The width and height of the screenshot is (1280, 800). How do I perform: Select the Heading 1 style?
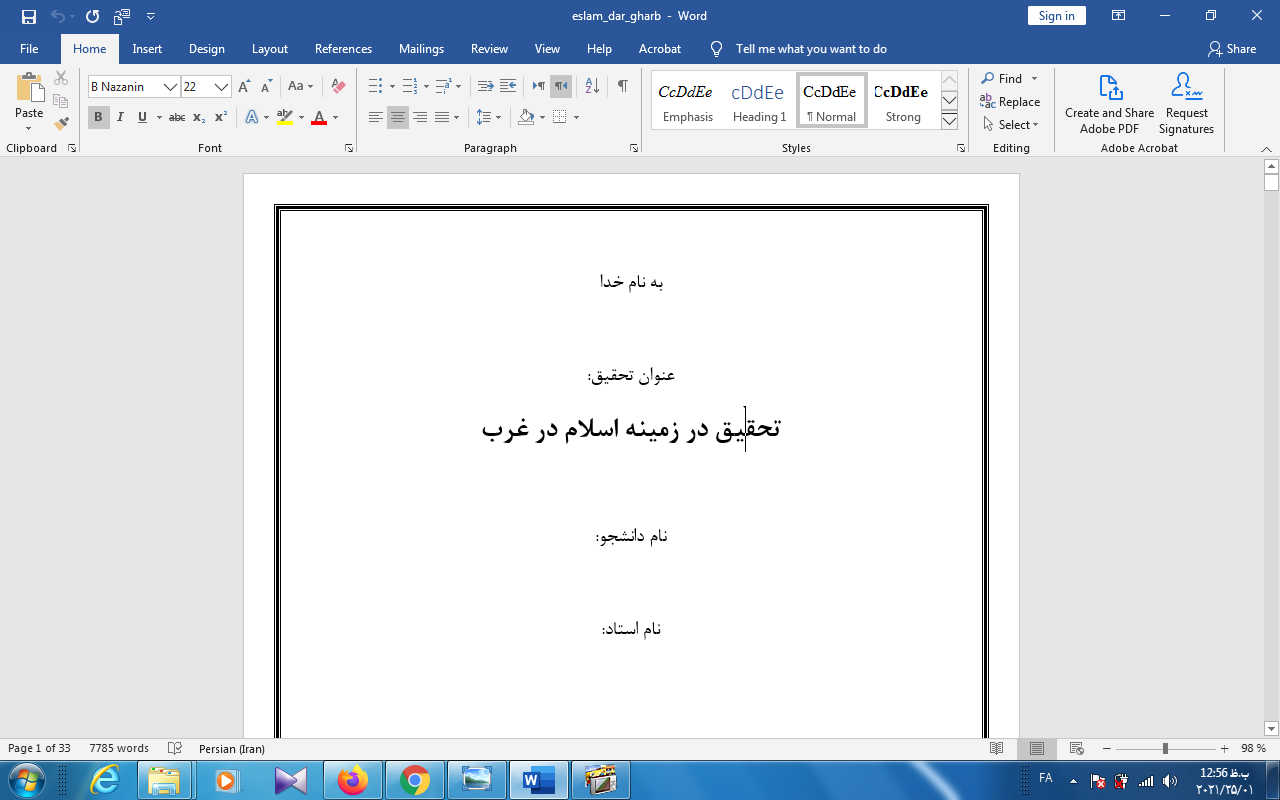(759, 102)
